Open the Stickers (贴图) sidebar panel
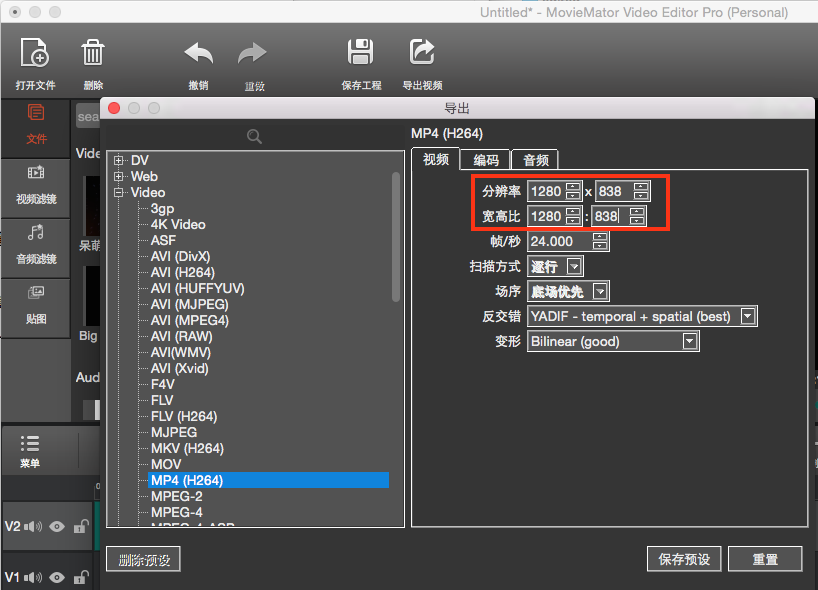818x590 pixels. (x=36, y=305)
